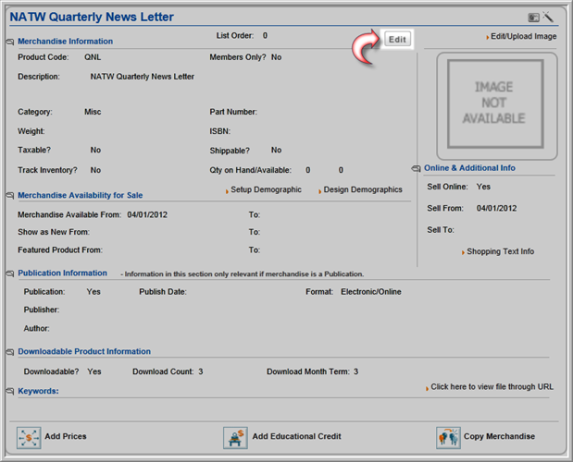Click the Copy Merchandise icon
The width and height of the screenshot is (573, 462).
pos(448,438)
